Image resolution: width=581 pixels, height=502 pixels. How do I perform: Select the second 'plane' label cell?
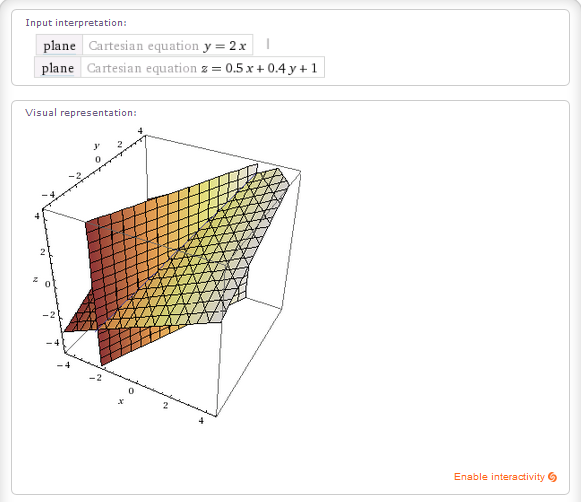pyautogui.click(x=57, y=67)
